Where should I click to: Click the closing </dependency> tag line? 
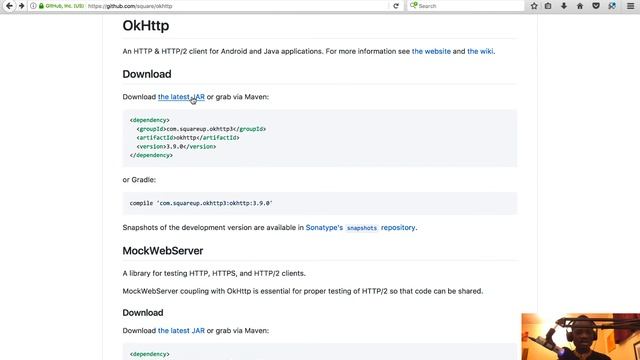coord(151,156)
